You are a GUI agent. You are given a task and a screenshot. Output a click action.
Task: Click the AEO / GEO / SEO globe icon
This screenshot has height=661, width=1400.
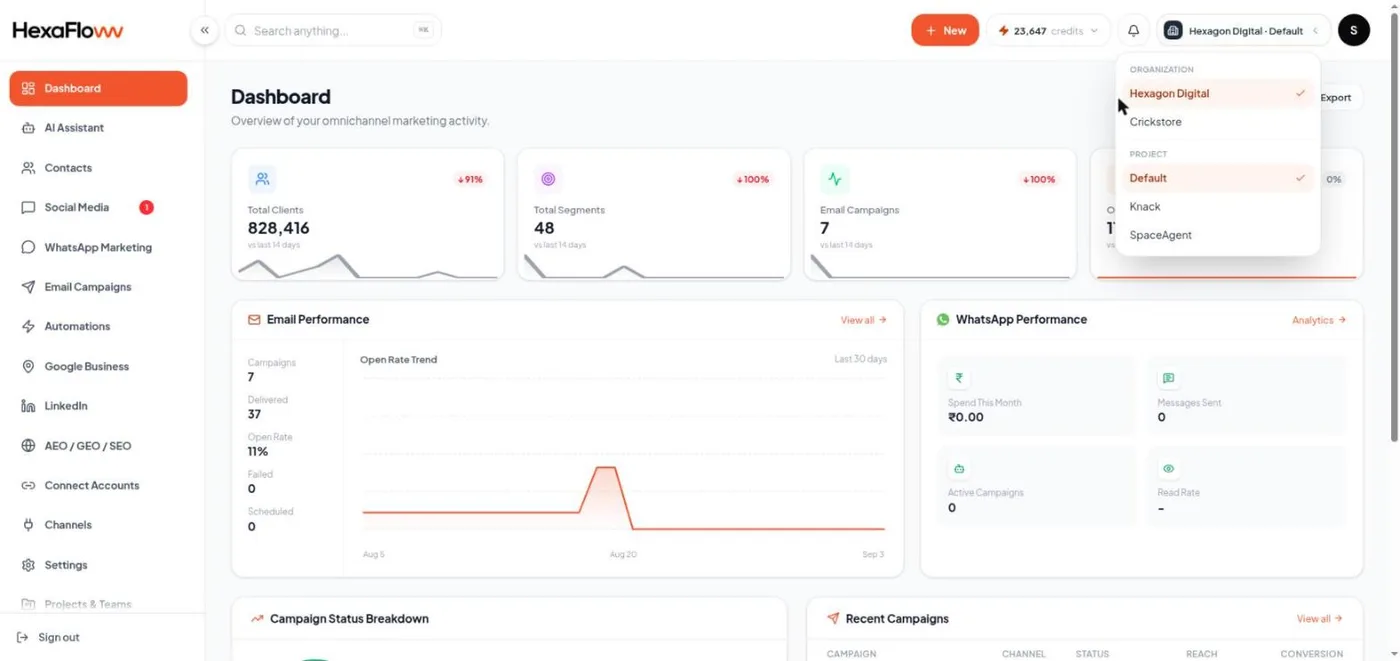click(28, 446)
